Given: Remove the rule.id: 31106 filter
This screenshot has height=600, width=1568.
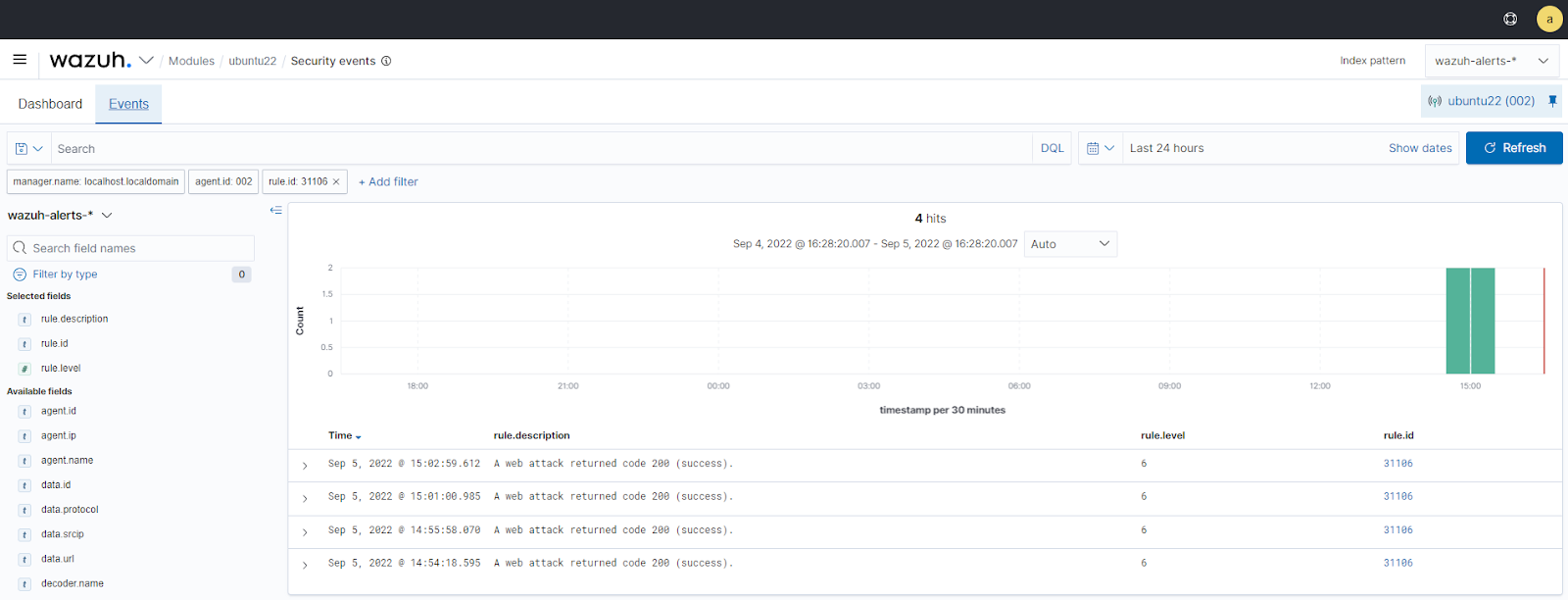Looking at the screenshot, I should pos(336,181).
